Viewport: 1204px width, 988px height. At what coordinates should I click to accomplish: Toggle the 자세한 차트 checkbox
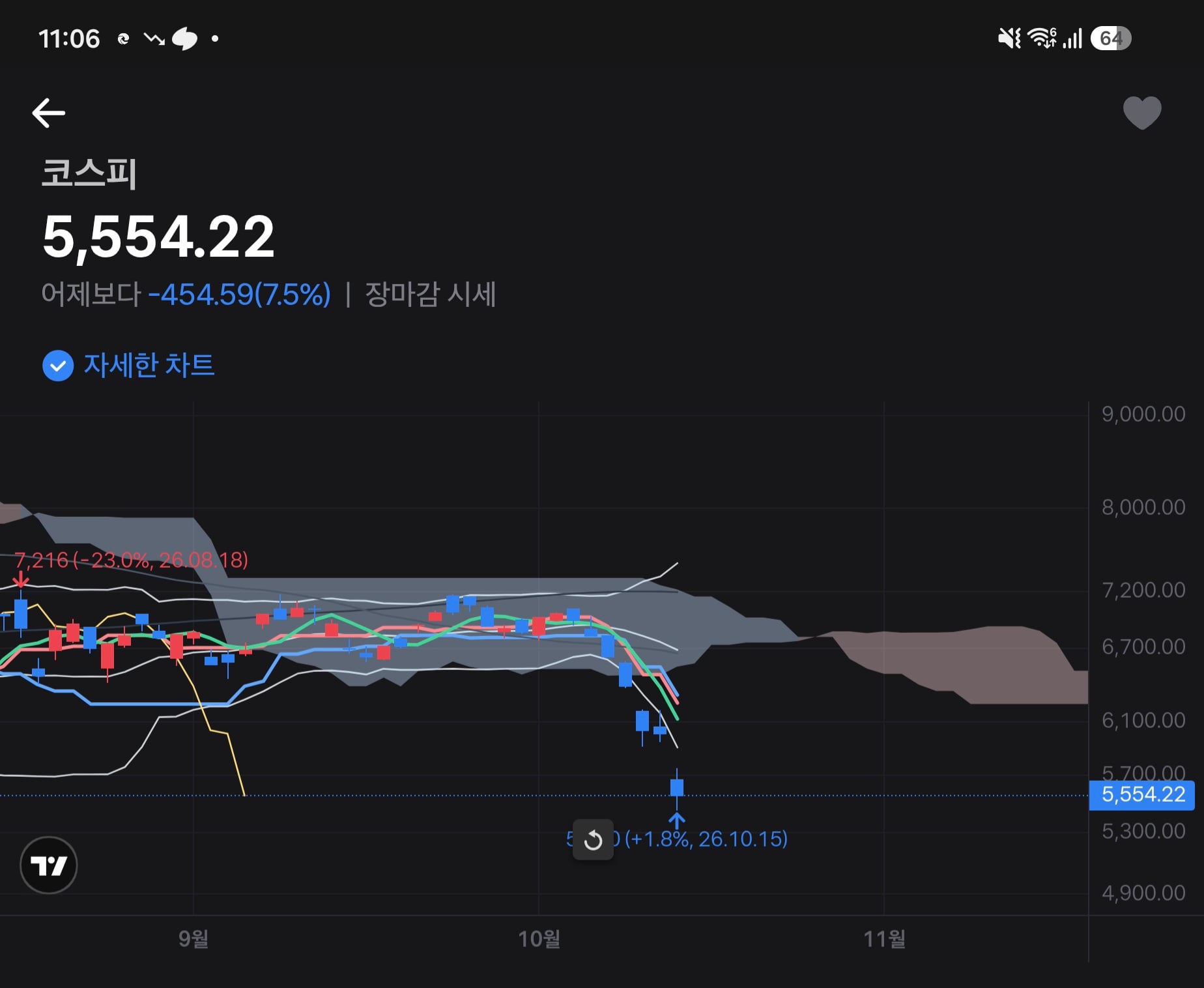[x=58, y=366]
